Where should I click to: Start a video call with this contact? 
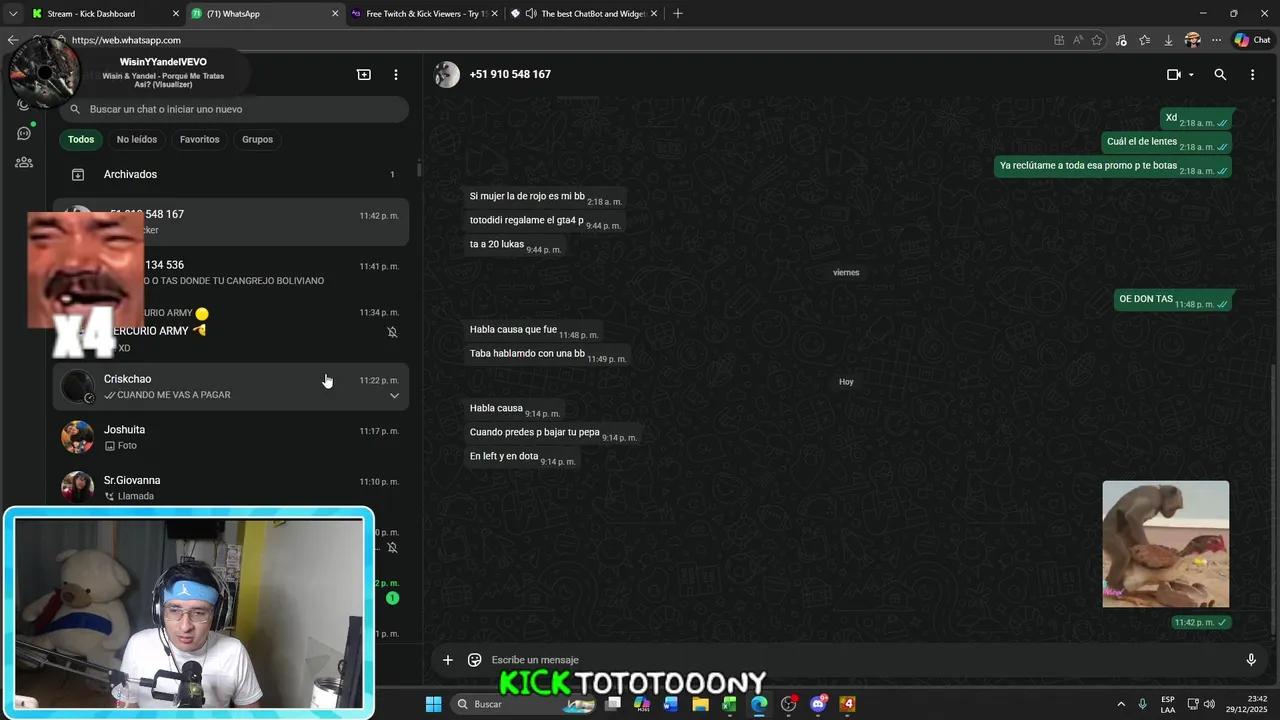click(x=1174, y=75)
